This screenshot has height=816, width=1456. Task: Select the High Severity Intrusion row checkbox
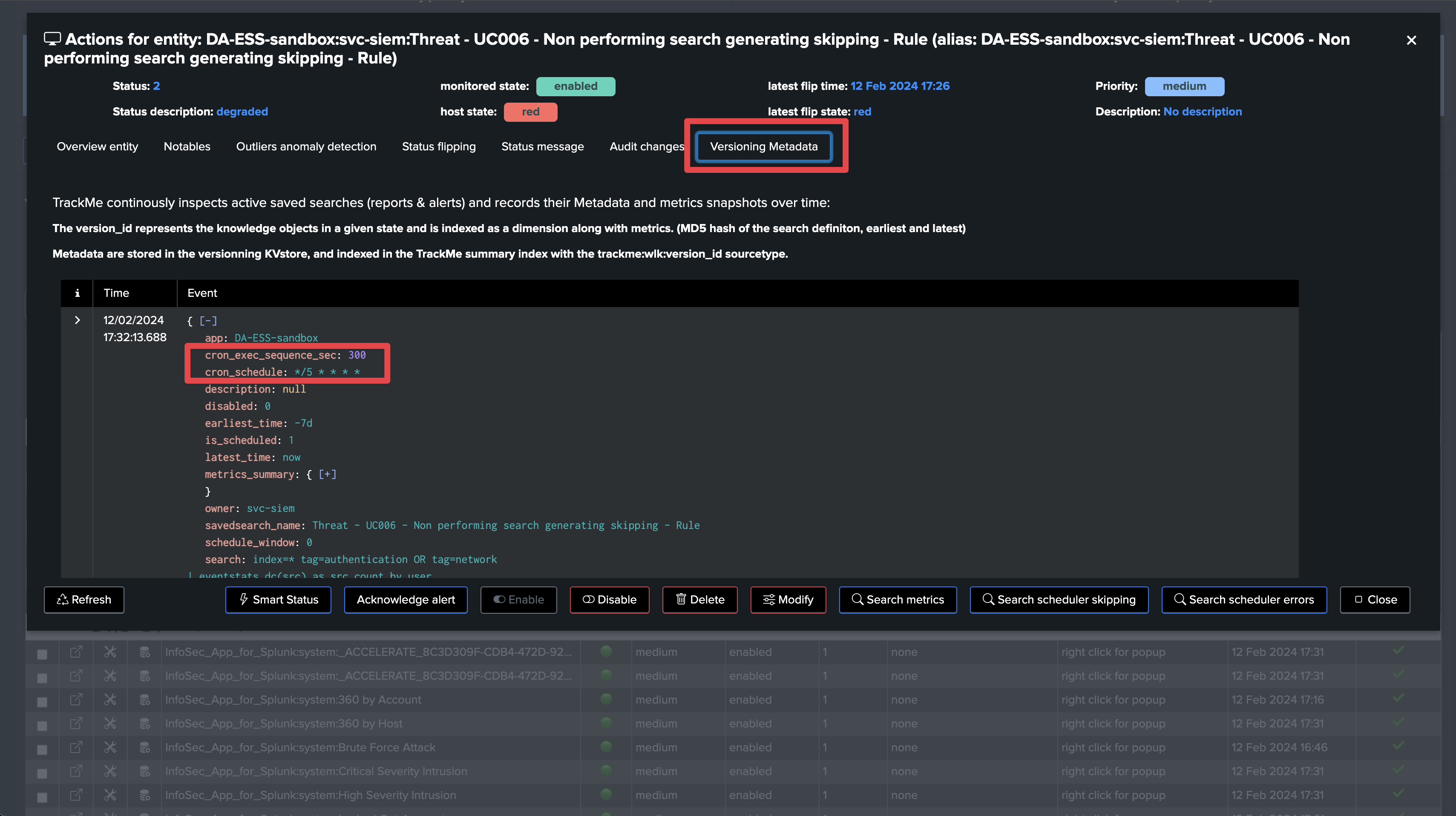(x=43, y=797)
